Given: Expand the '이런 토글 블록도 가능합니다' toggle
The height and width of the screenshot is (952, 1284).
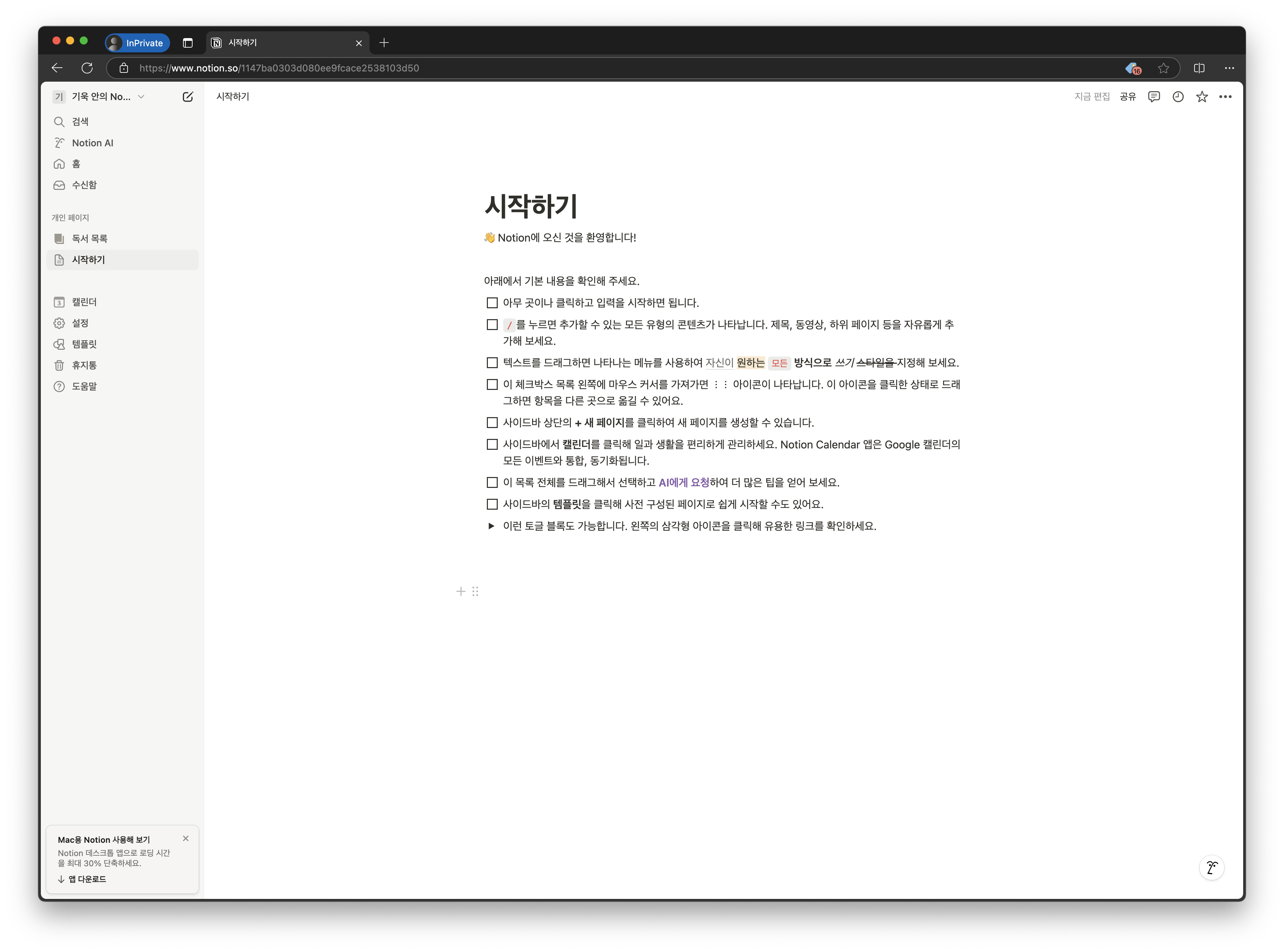Looking at the screenshot, I should pyautogui.click(x=491, y=526).
